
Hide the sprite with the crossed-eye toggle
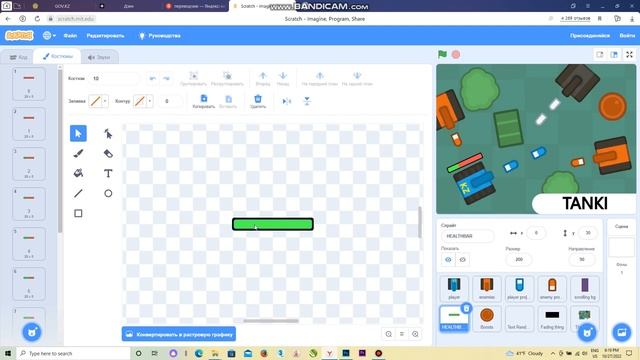pyautogui.click(x=462, y=260)
